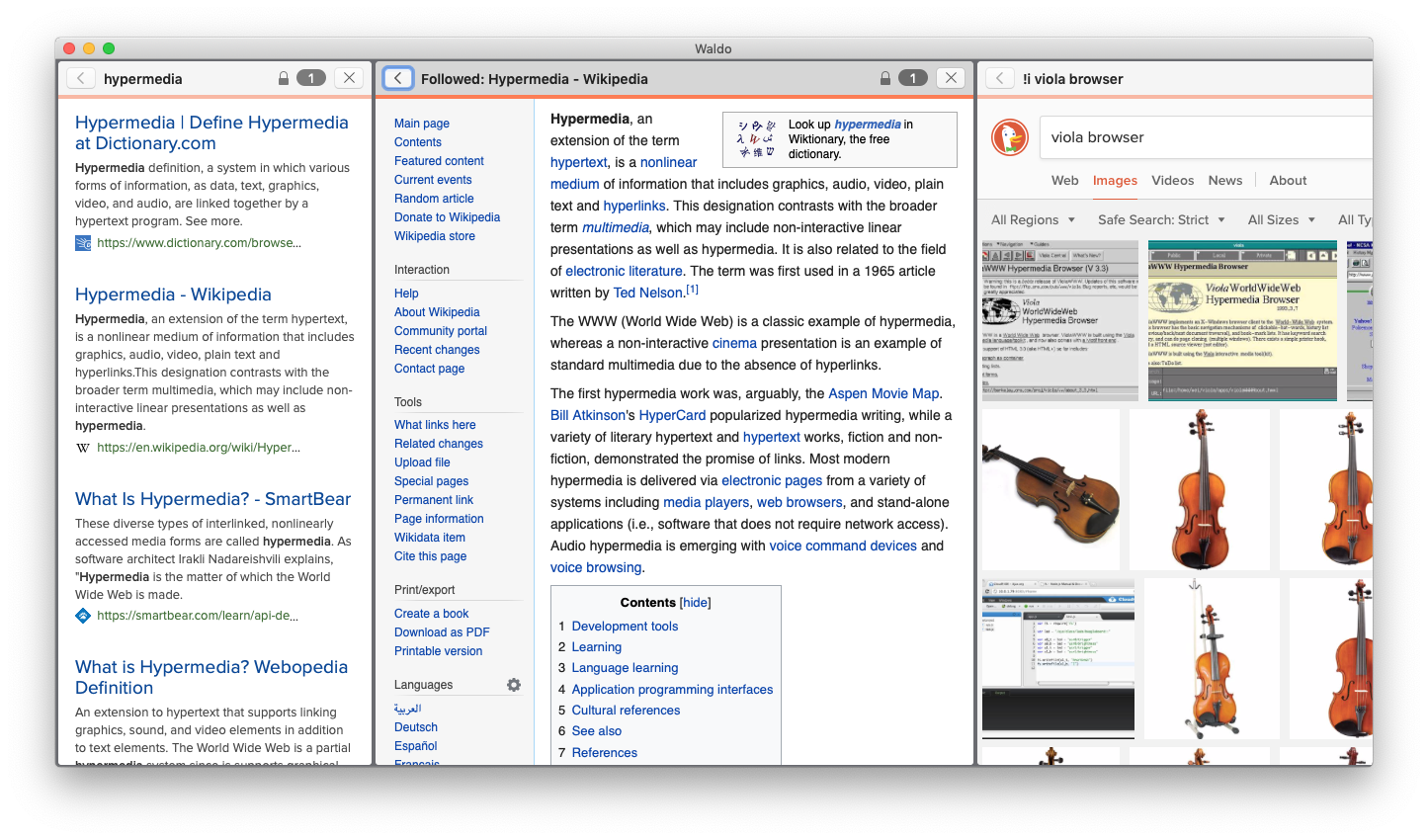This screenshot has width=1428, height=840.
Task: Follow HyperCard link in article
Action: [x=672, y=415]
